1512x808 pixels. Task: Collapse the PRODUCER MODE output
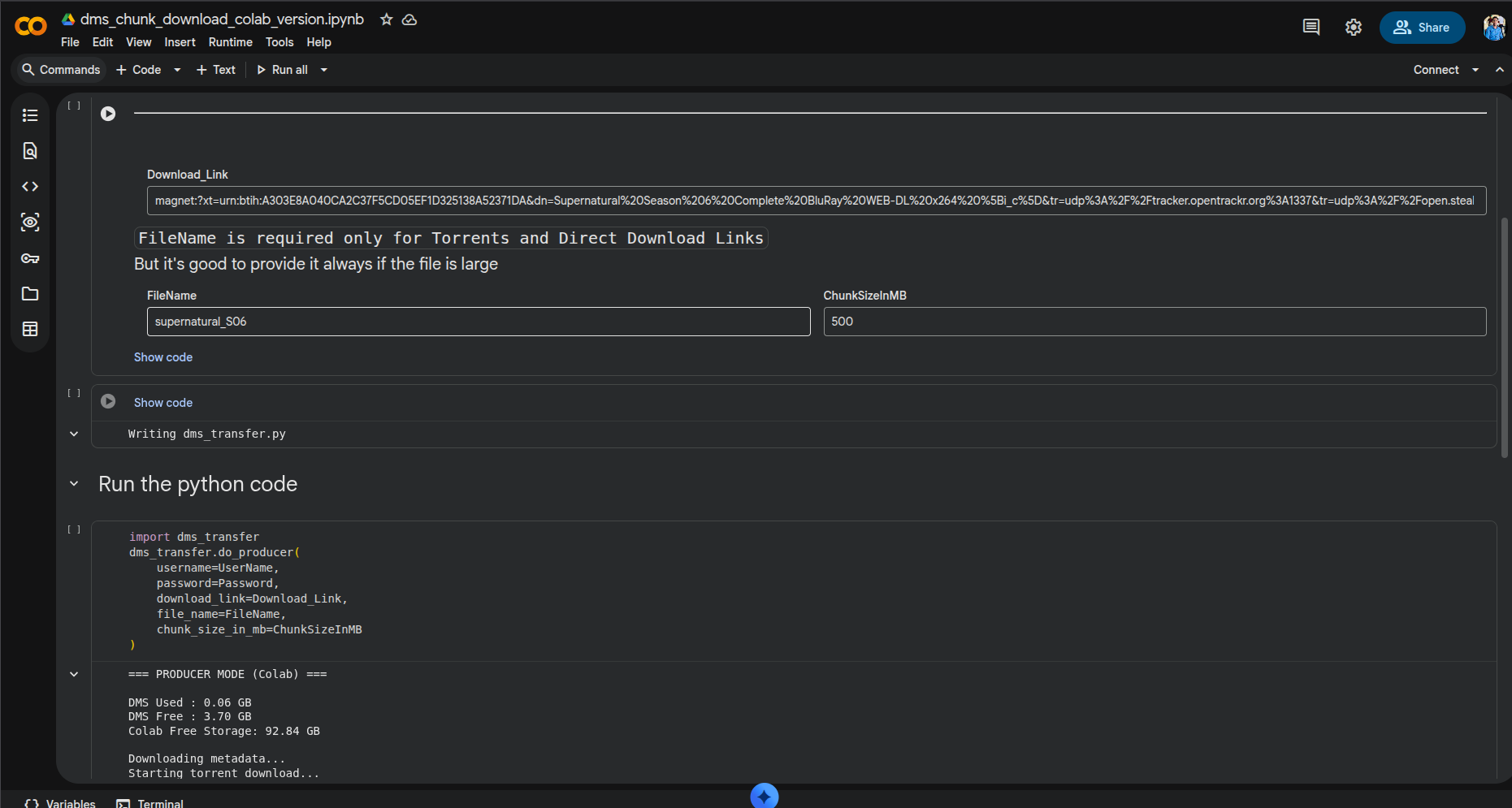coord(74,674)
